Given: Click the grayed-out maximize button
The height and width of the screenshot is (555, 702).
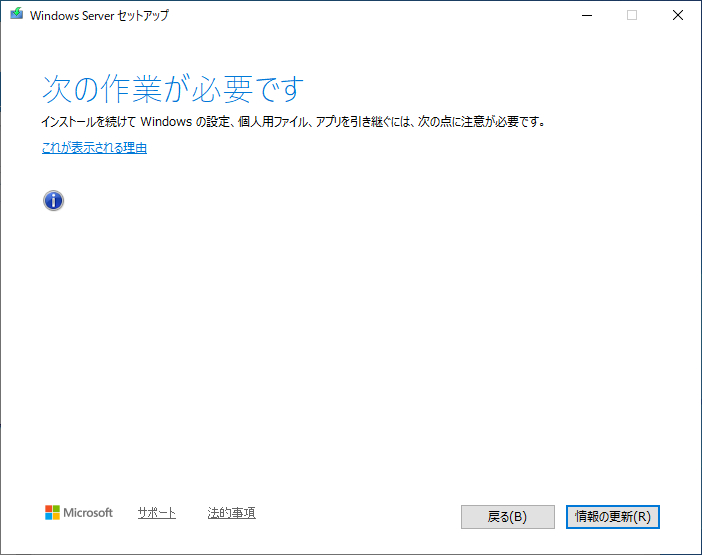Looking at the screenshot, I should (632, 15).
